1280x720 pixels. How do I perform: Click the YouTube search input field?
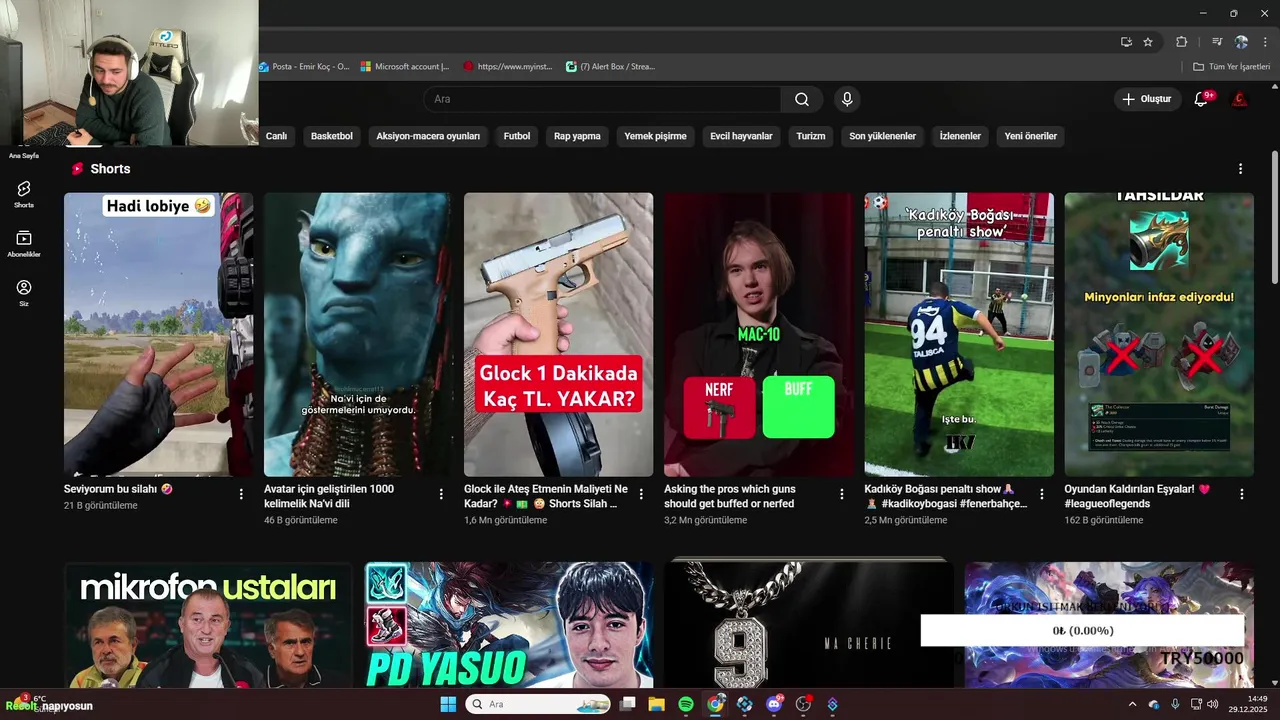(603, 99)
